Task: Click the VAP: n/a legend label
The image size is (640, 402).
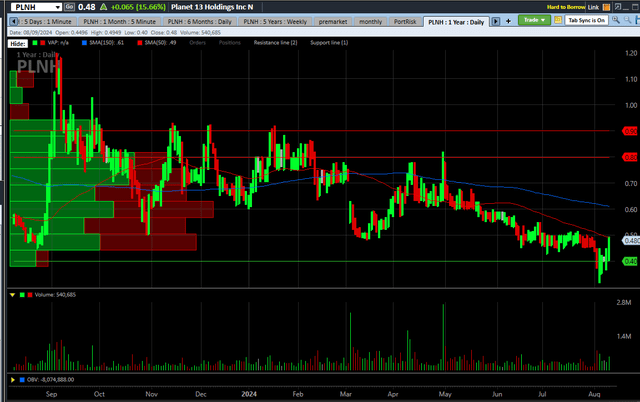Action: coord(58,42)
